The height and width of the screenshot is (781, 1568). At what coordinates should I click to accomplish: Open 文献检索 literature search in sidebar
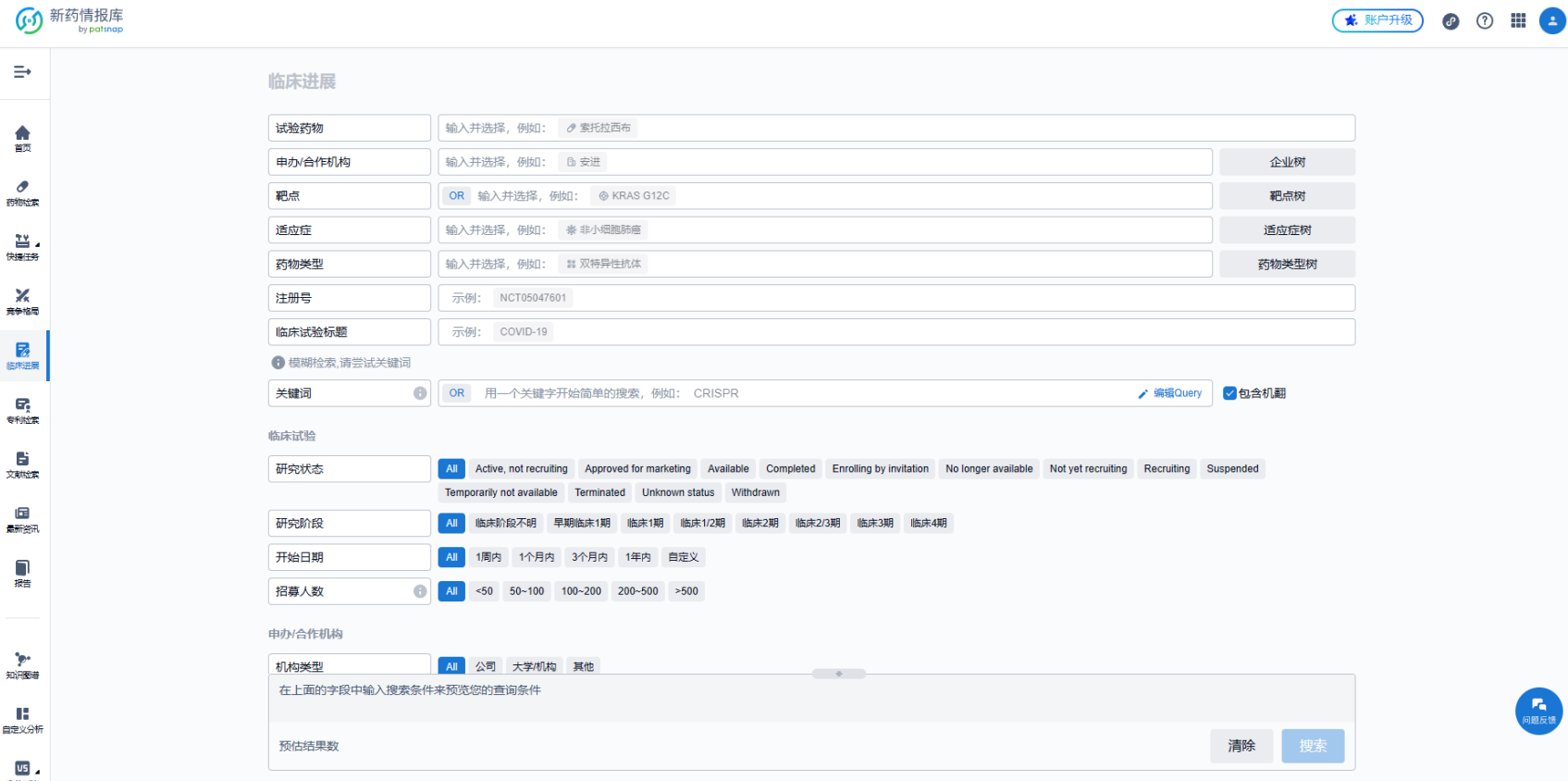[x=22, y=465]
